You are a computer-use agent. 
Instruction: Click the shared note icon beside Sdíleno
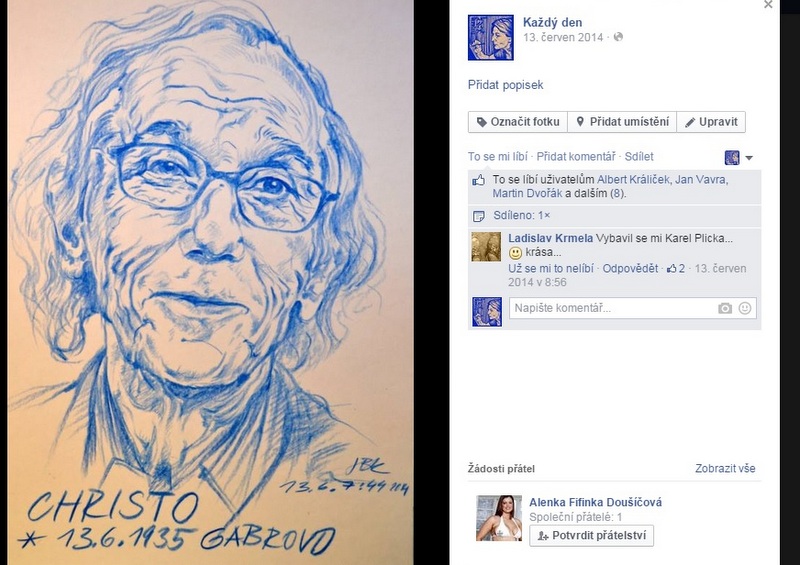[x=479, y=216]
